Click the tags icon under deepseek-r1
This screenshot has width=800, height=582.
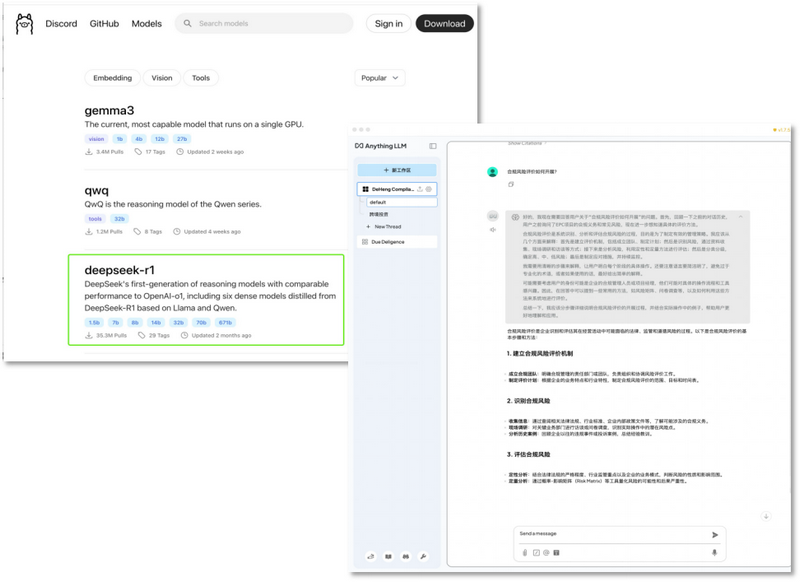pyautogui.click(x=141, y=335)
